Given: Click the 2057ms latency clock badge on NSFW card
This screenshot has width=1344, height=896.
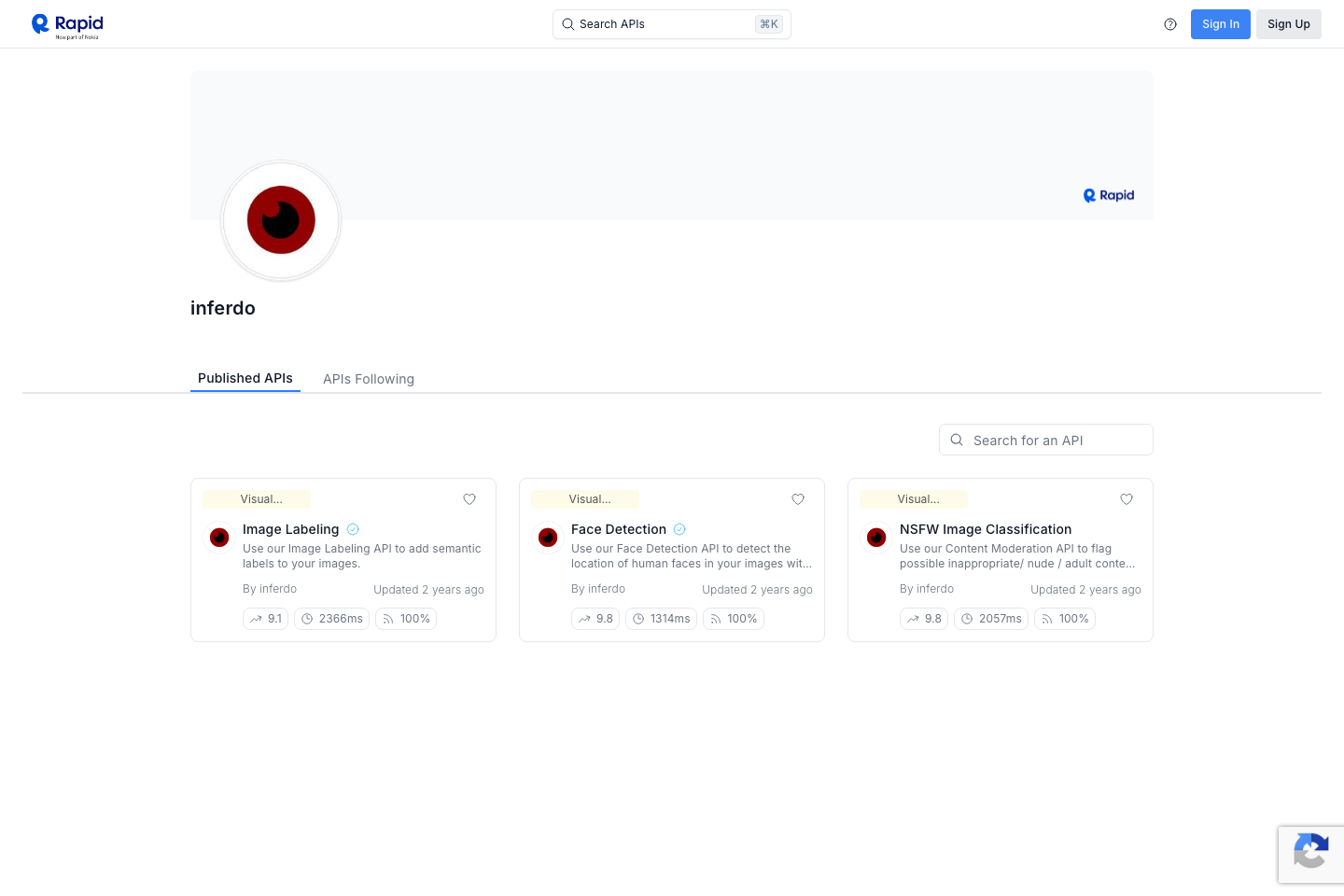Looking at the screenshot, I should click(990, 618).
